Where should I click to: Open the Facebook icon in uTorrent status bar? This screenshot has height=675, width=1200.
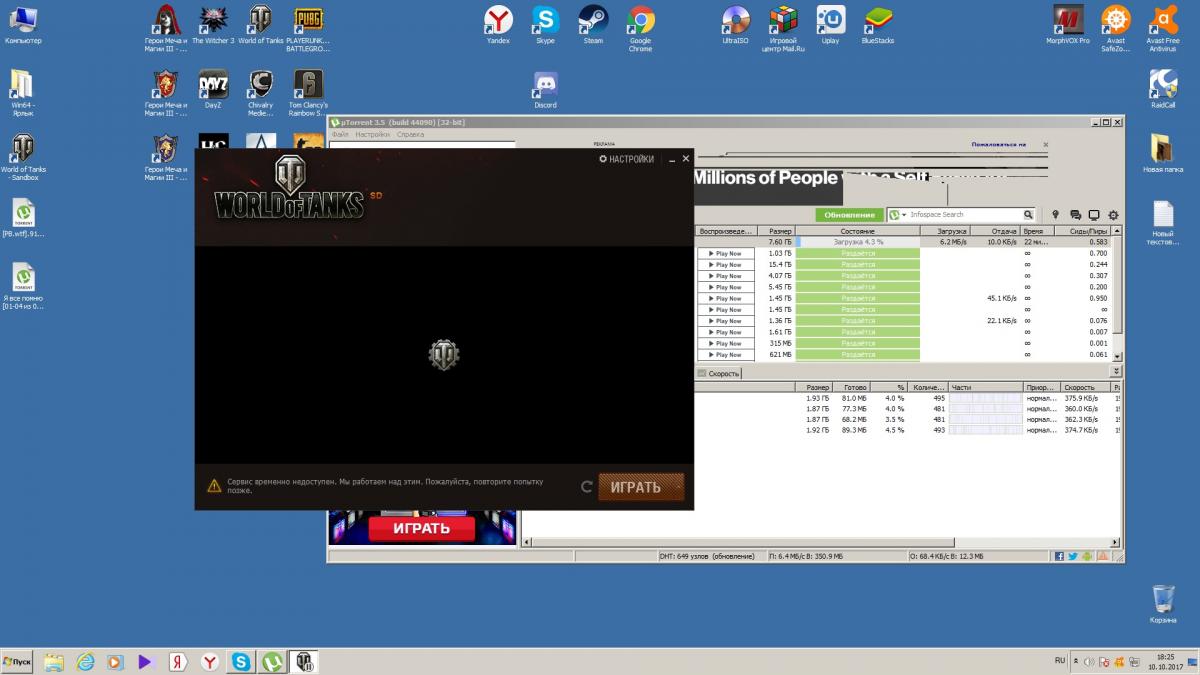[1059, 556]
